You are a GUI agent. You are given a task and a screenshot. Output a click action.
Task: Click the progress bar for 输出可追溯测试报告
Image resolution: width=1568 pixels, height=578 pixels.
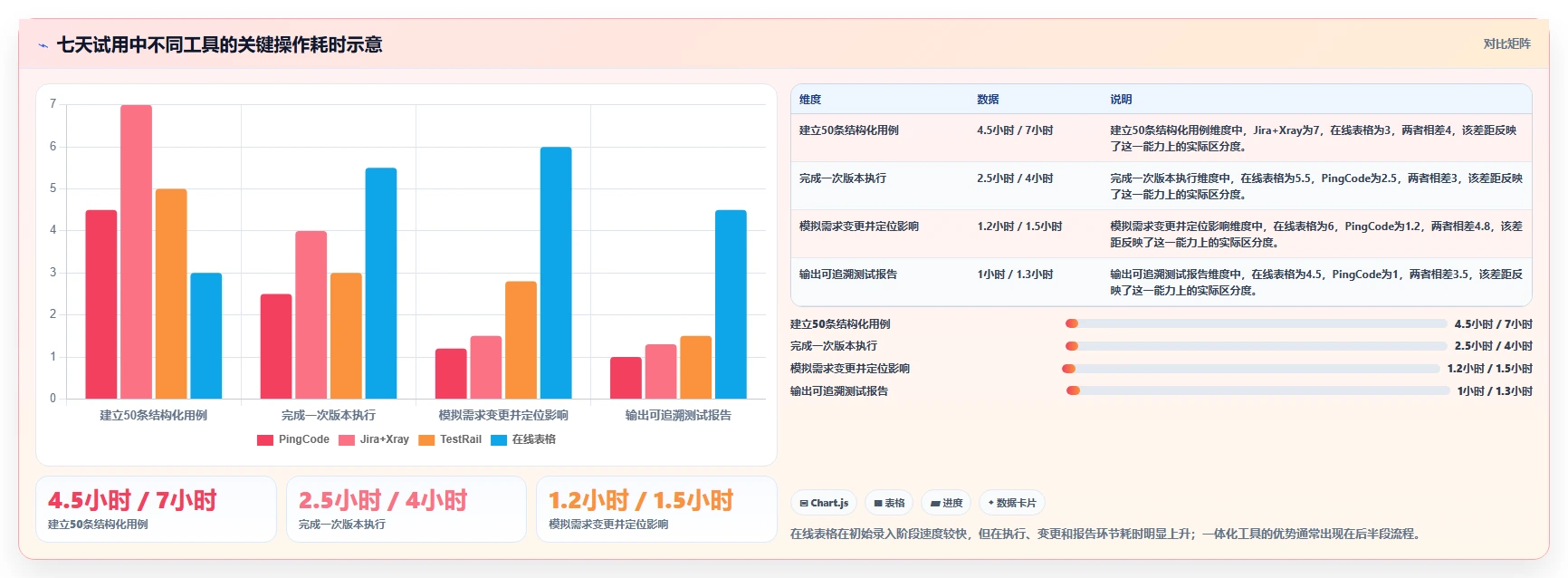coord(1257,390)
